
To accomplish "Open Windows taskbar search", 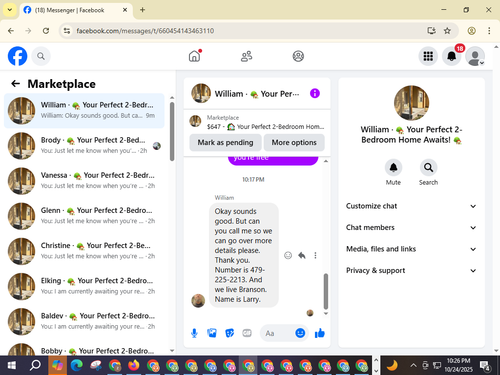I will point(35,365).
